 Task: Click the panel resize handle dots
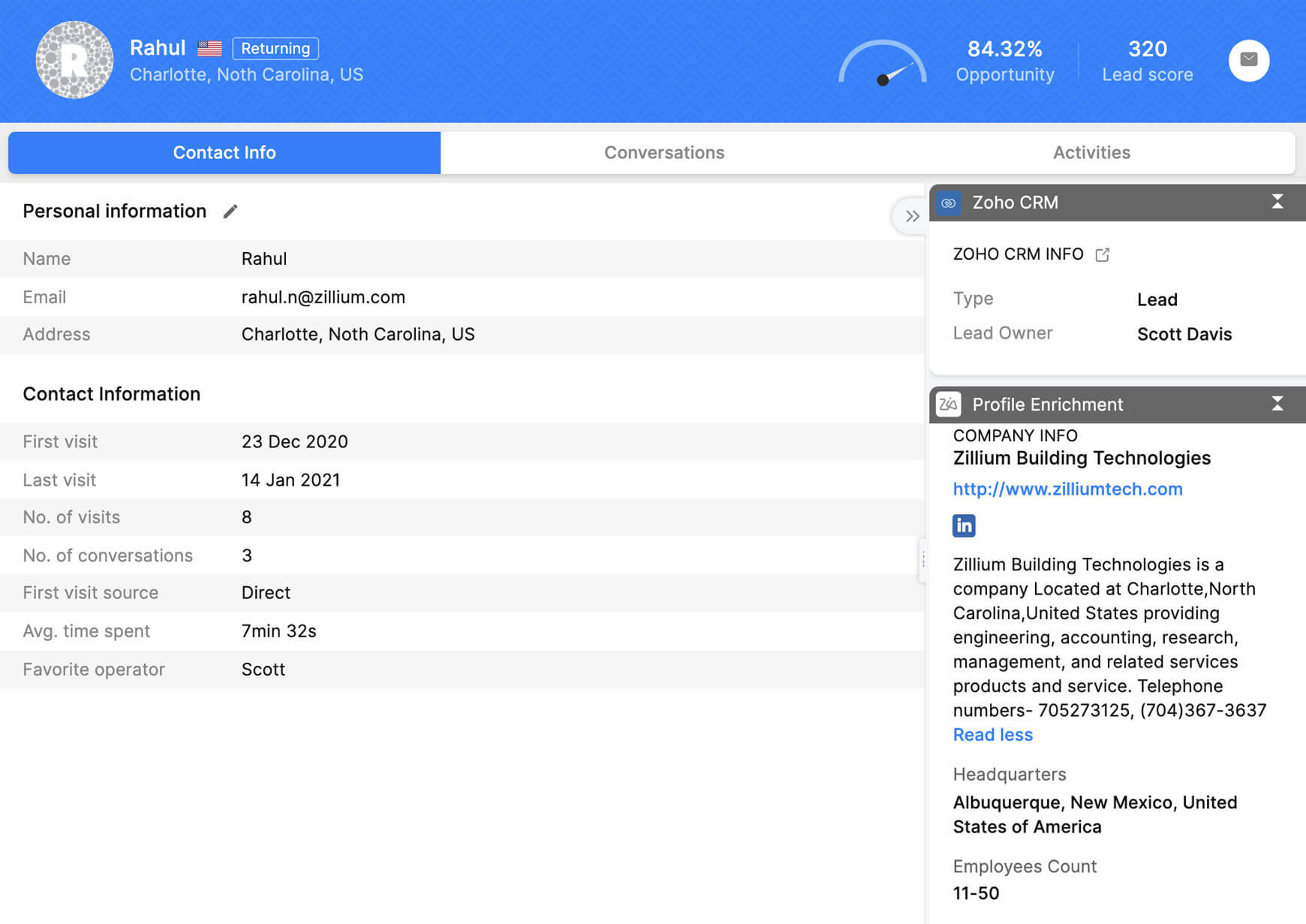pos(923,559)
